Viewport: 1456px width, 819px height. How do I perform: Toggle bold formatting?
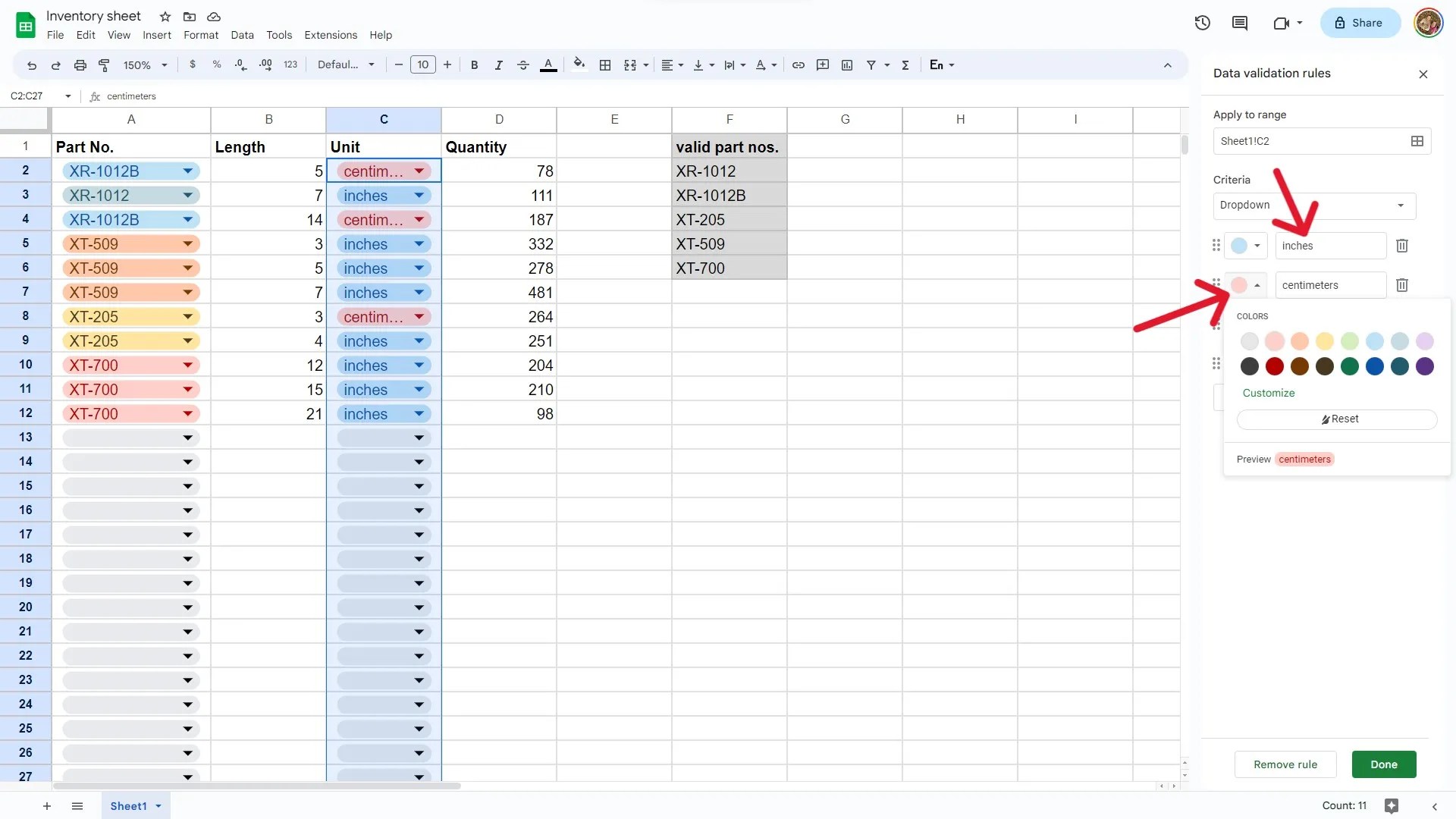[x=474, y=65]
